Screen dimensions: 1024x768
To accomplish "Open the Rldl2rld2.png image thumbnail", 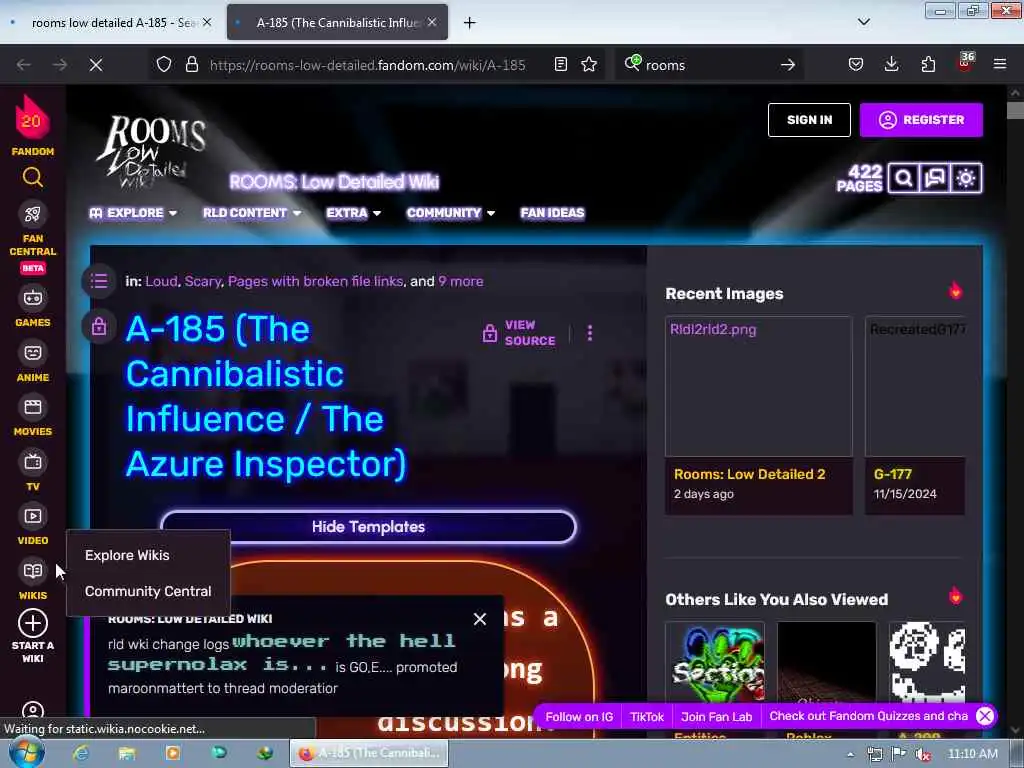I will (759, 387).
